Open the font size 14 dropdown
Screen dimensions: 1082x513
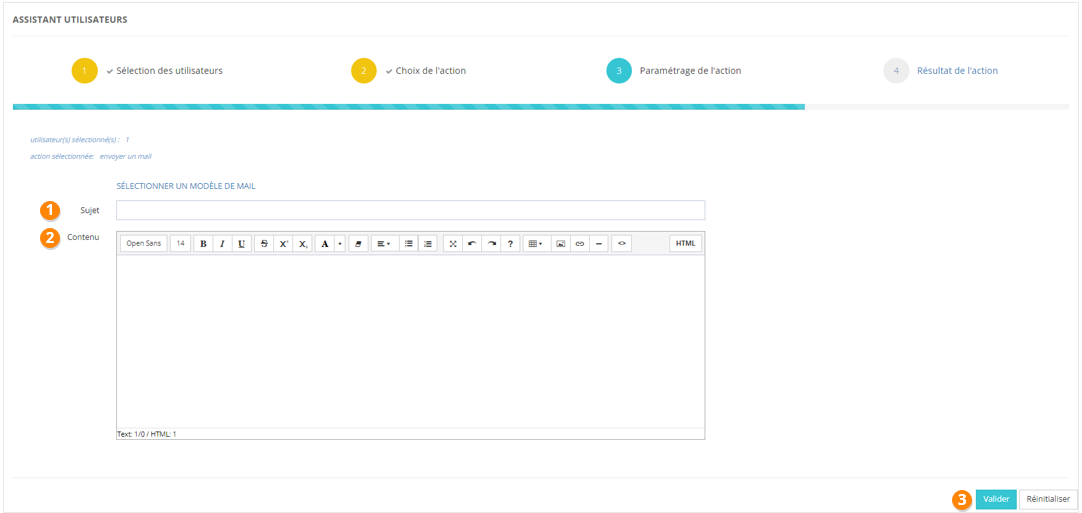(181, 243)
